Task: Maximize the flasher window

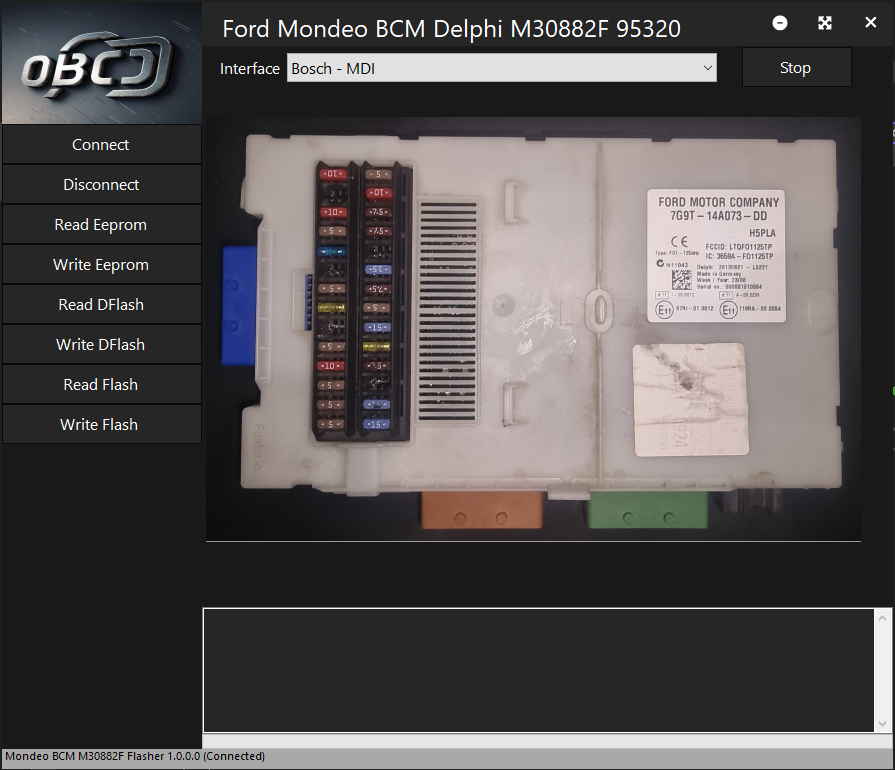Action: click(x=825, y=23)
